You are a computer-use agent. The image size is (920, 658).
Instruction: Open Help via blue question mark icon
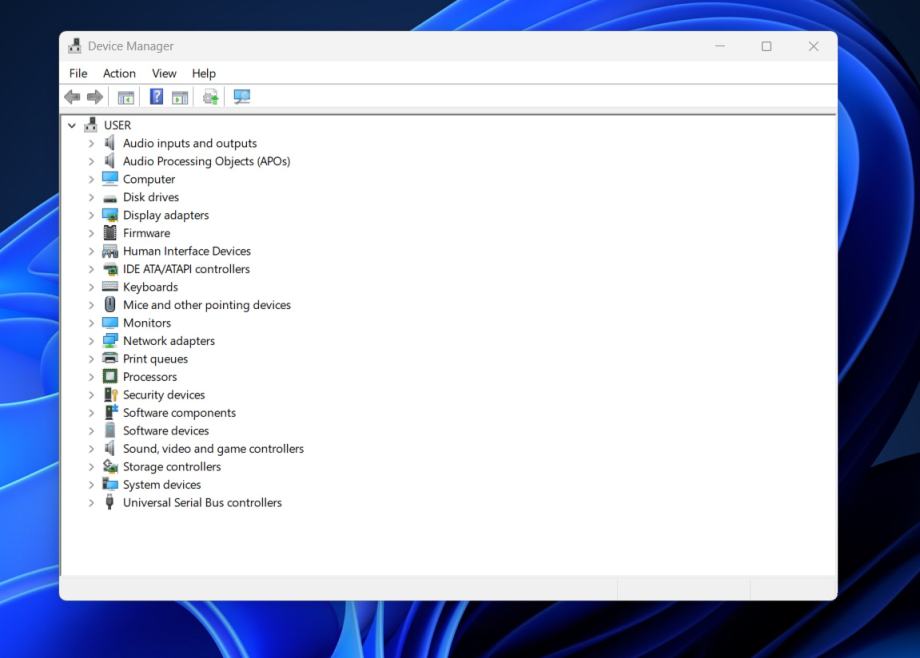pyautogui.click(x=156, y=97)
